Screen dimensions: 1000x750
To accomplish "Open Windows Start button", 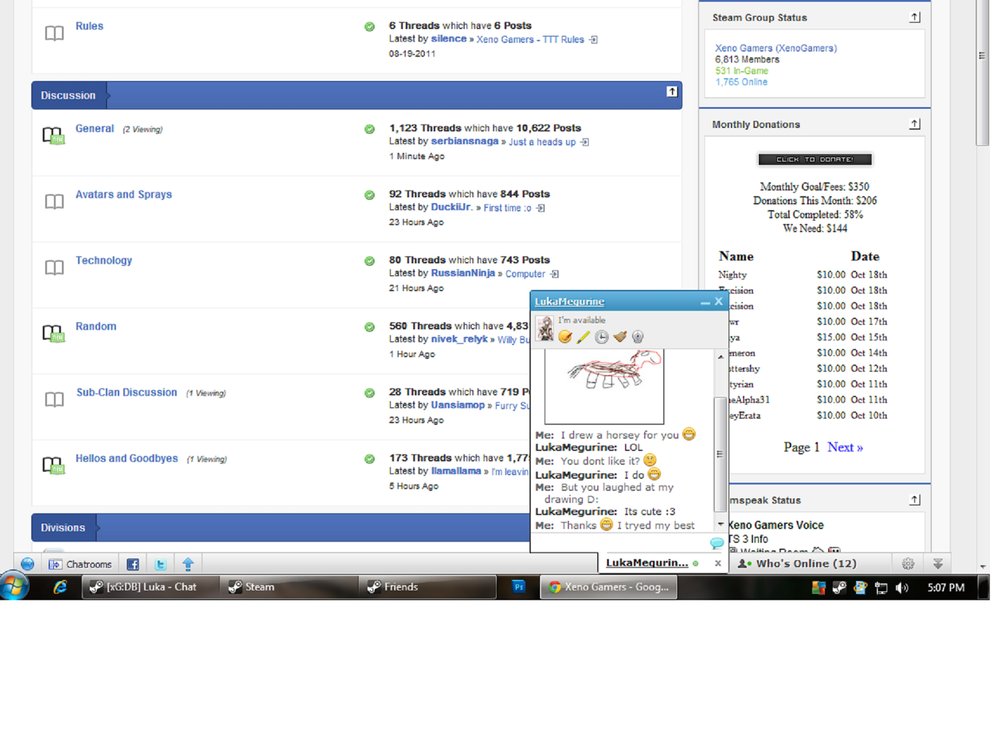I will [14, 587].
